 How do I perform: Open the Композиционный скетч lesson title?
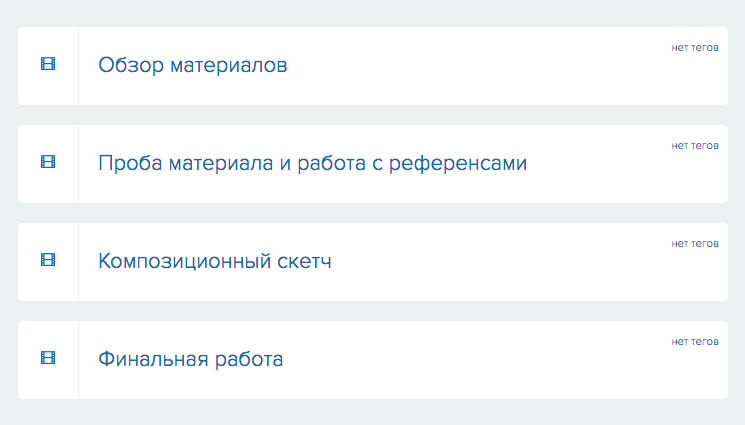coord(215,261)
